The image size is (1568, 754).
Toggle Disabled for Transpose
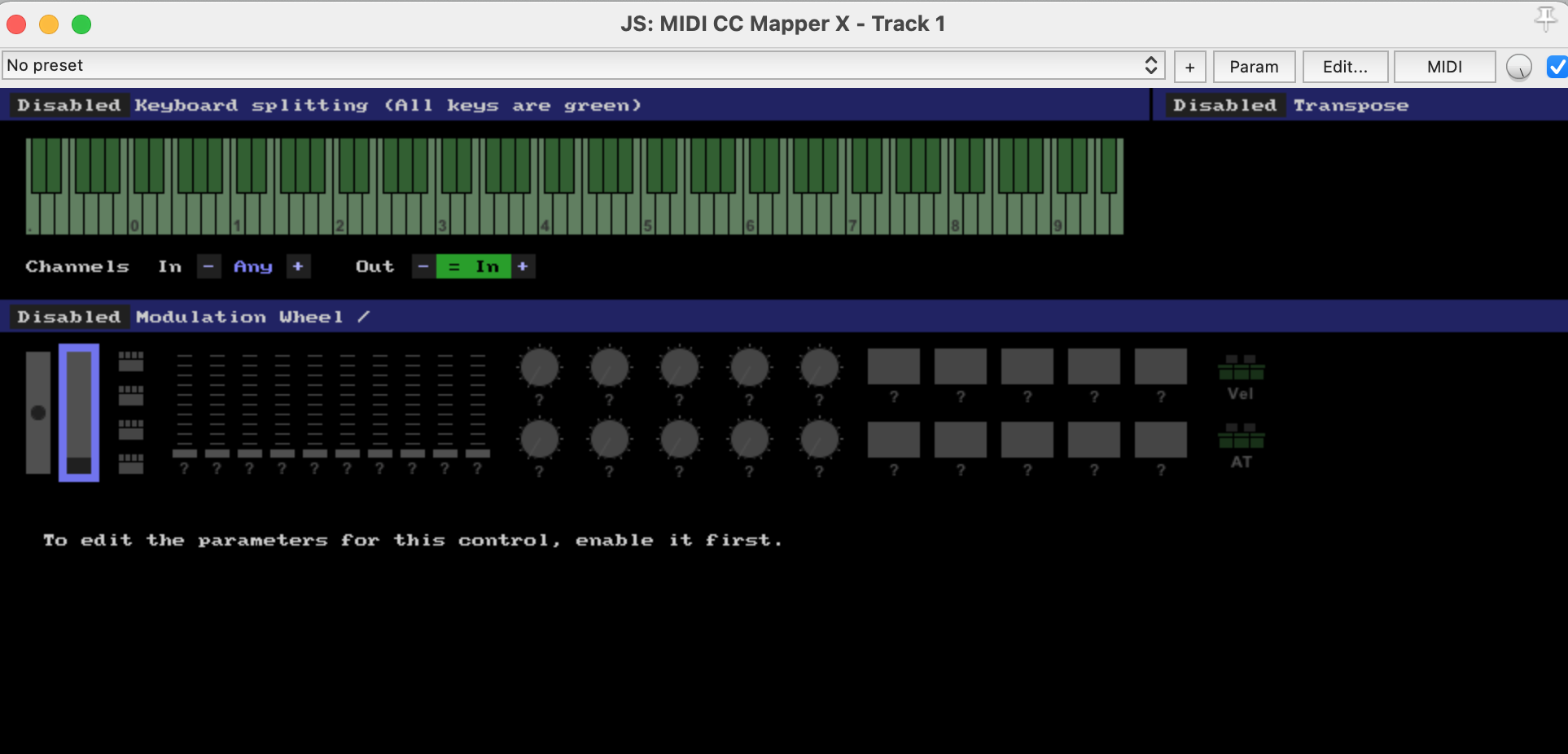click(1225, 106)
